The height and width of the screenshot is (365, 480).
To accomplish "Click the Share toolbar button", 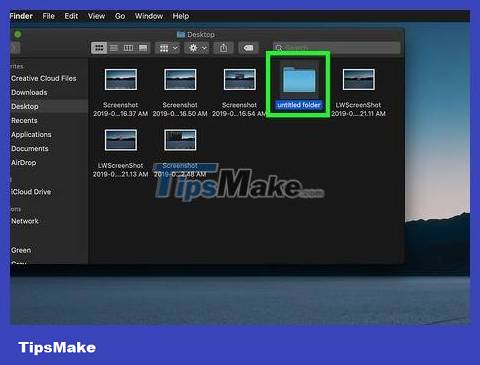I will pos(223,48).
